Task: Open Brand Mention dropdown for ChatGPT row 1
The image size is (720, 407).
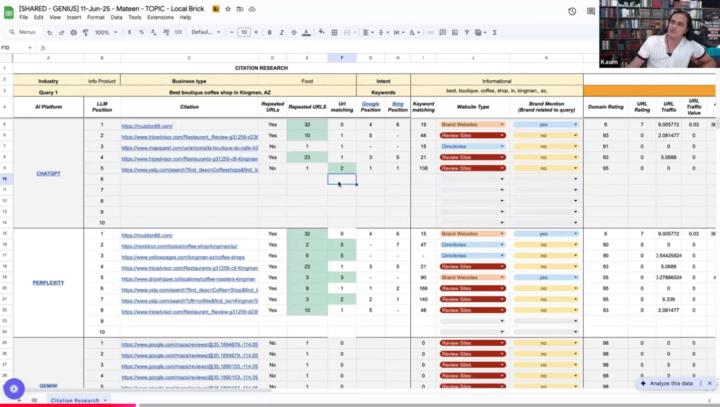Action: click(x=546, y=124)
